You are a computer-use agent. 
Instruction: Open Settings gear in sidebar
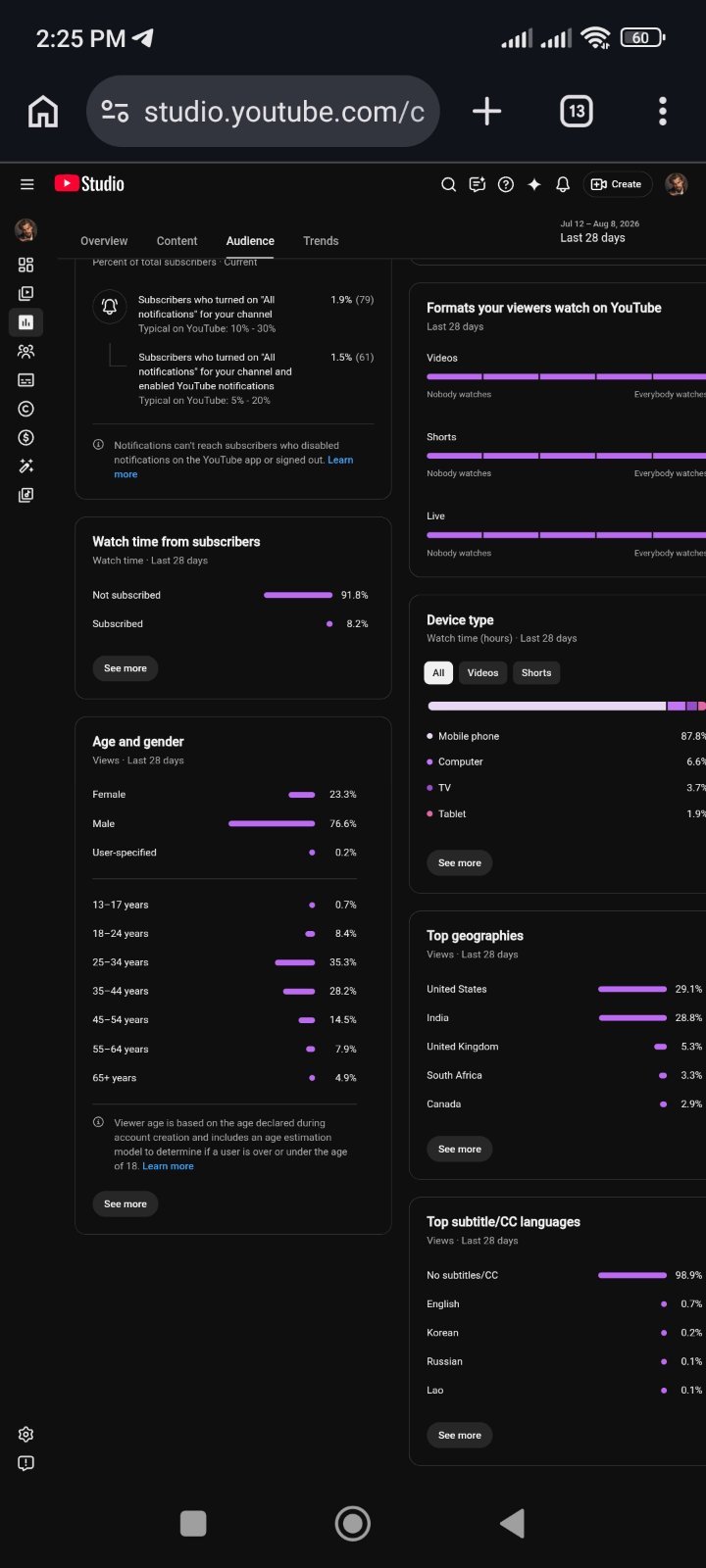pos(26,1435)
